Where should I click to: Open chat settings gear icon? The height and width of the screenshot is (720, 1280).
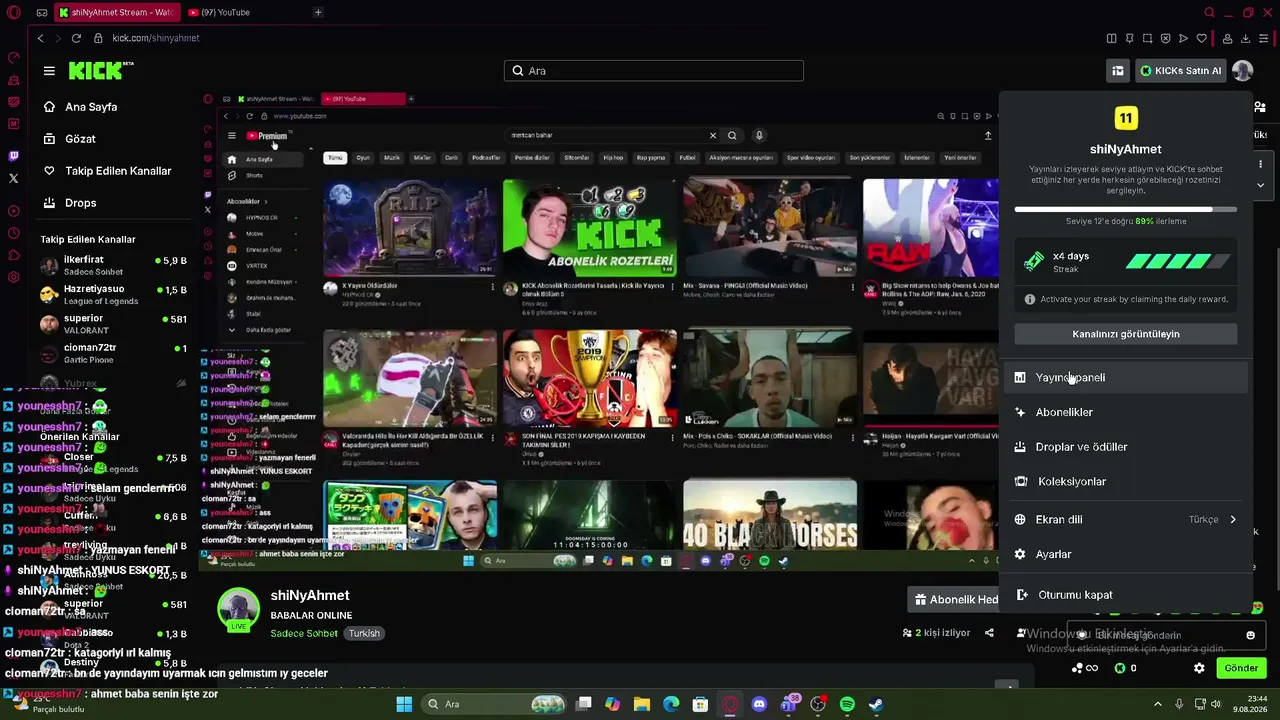click(1199, 668)
